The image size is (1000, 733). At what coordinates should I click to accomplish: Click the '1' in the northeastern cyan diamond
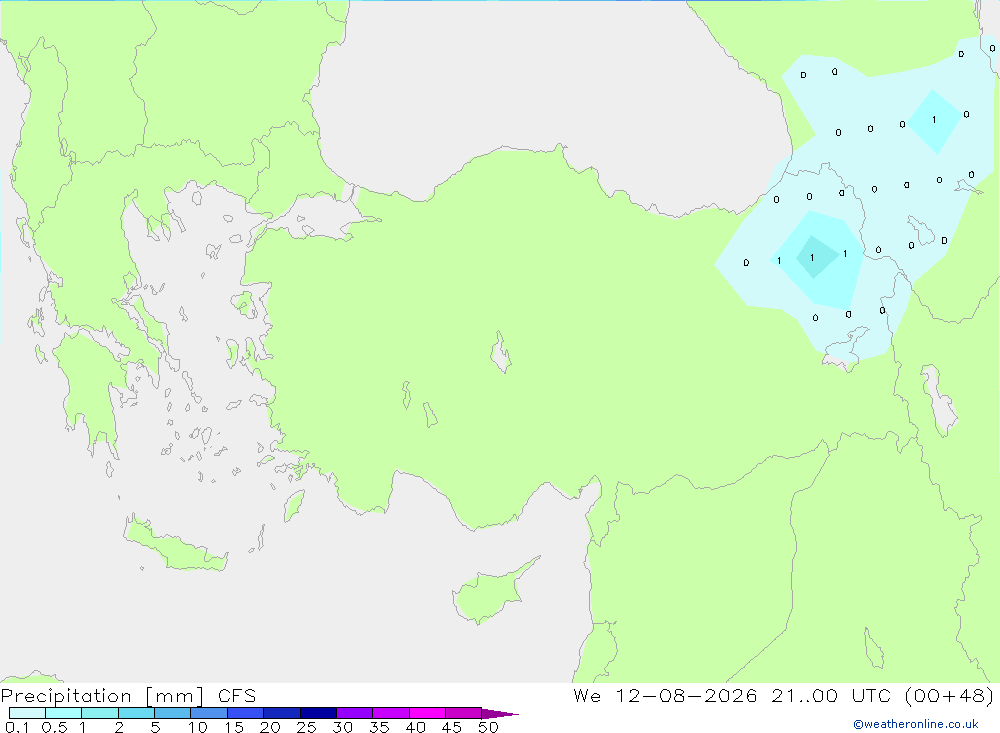coord(934,119)
